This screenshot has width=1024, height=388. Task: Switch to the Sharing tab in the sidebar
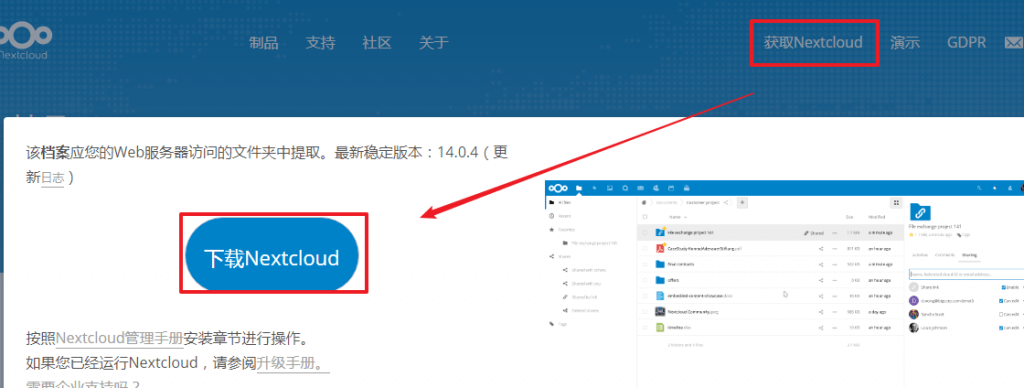coord(969,255)
